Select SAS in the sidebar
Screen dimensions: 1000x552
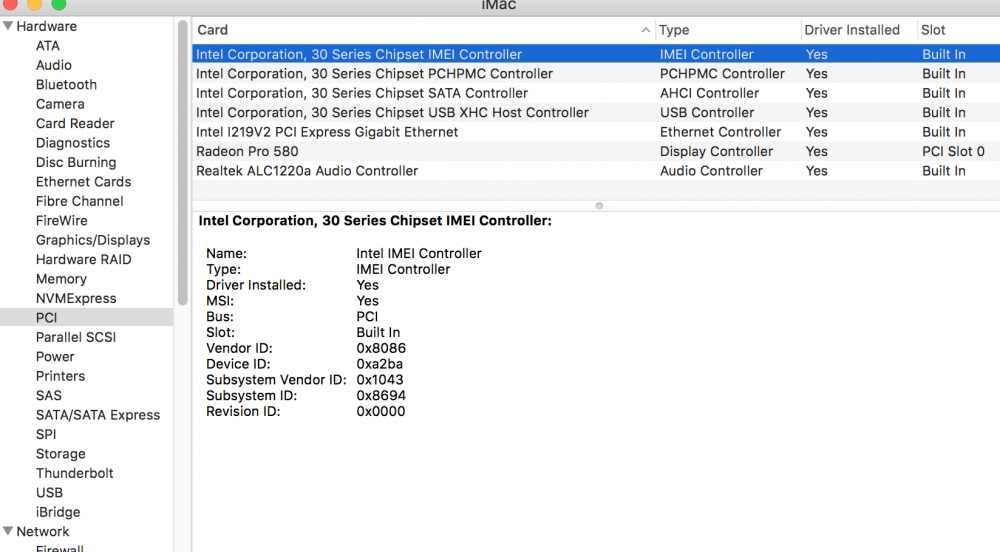(x=48, y=396)
